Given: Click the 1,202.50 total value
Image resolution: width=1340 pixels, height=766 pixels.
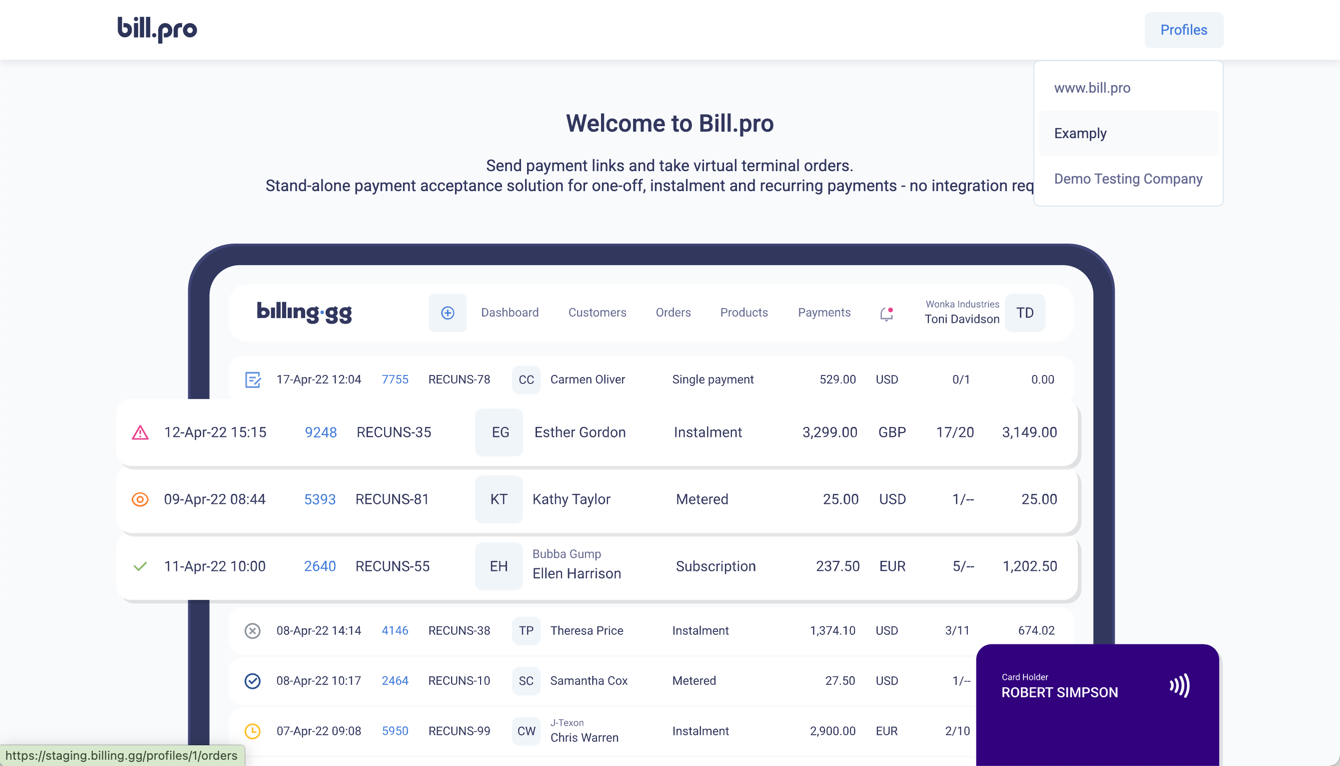Looking at the screenshot, I should [1030, 566].
